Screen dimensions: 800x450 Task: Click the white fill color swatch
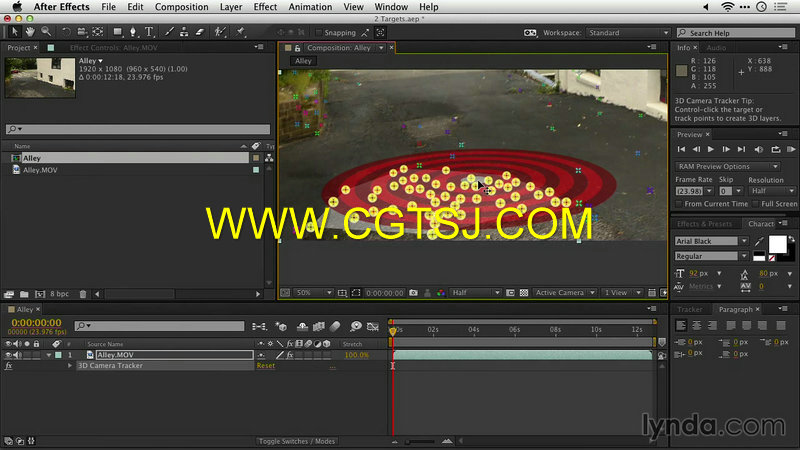778,244
